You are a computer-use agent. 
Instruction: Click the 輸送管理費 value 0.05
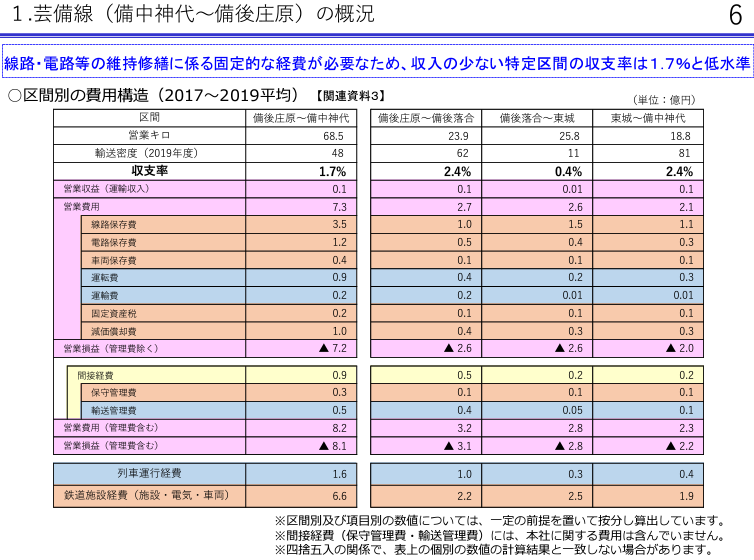[x=572, y=411]
